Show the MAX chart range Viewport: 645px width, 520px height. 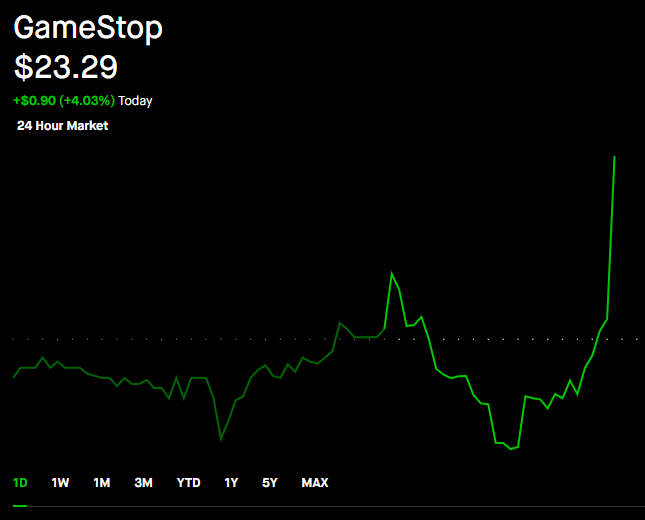click(x=315, y=483)
